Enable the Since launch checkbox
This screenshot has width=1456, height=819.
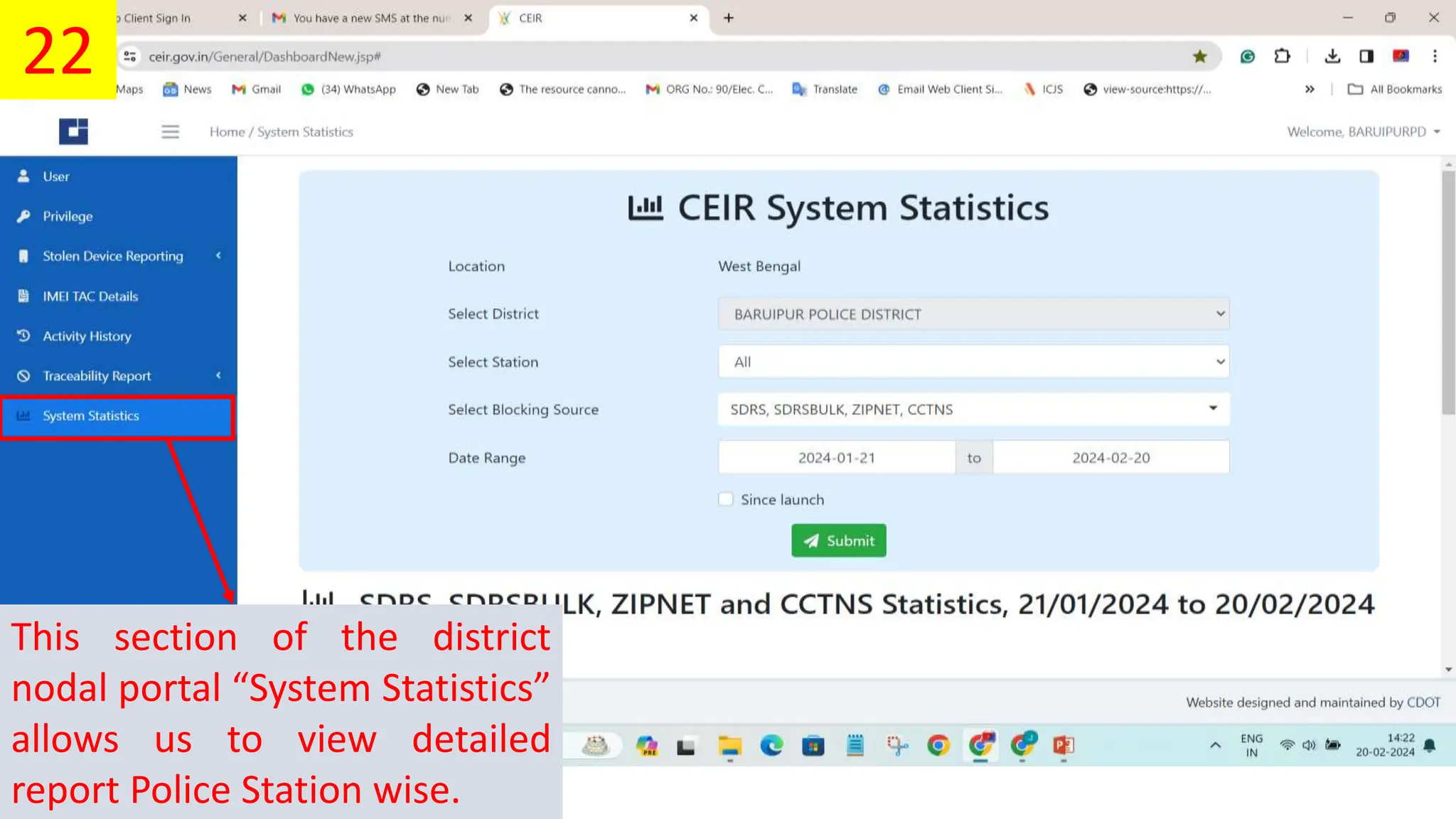(725, 499)
